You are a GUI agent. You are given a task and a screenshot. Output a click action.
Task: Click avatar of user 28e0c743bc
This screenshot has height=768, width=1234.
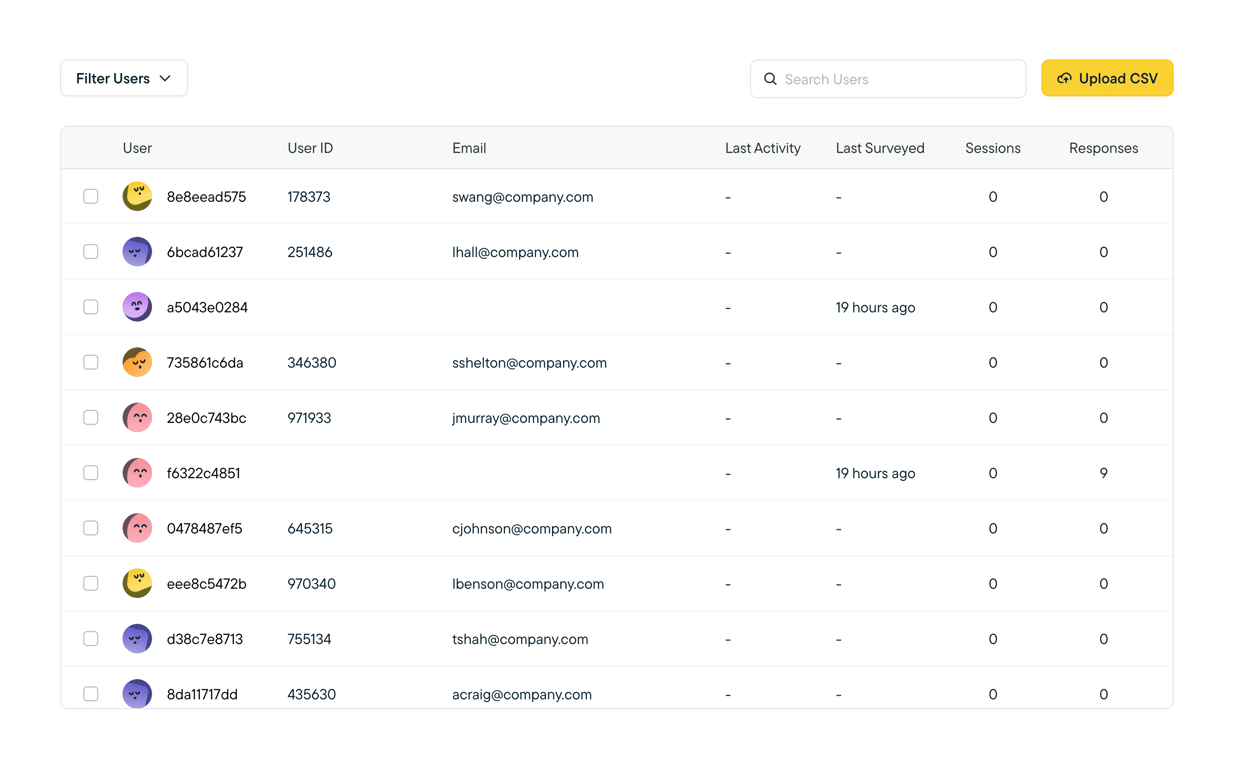pos(137,418)
